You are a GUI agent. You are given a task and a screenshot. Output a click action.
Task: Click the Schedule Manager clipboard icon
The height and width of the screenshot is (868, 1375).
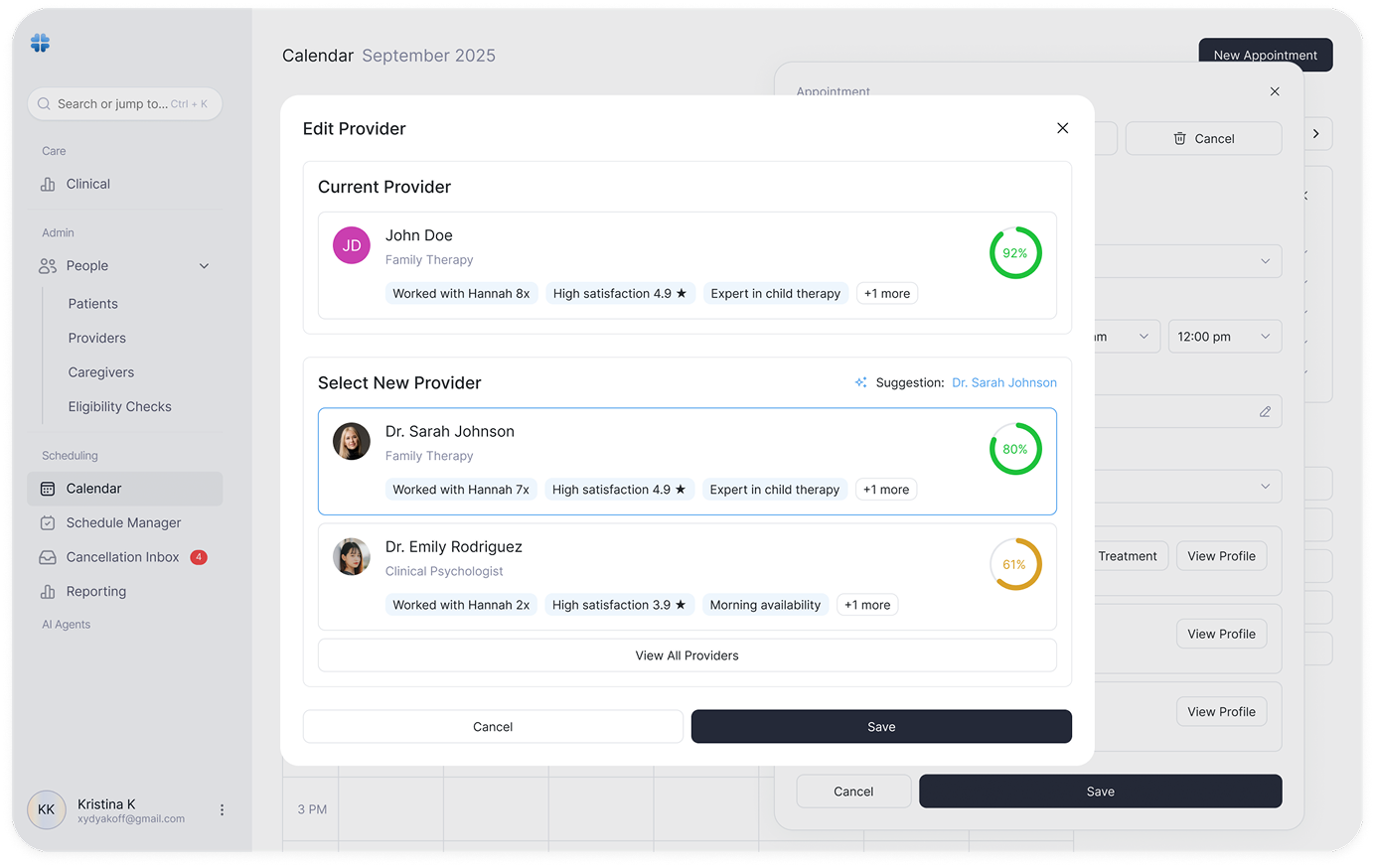point(46,522)
